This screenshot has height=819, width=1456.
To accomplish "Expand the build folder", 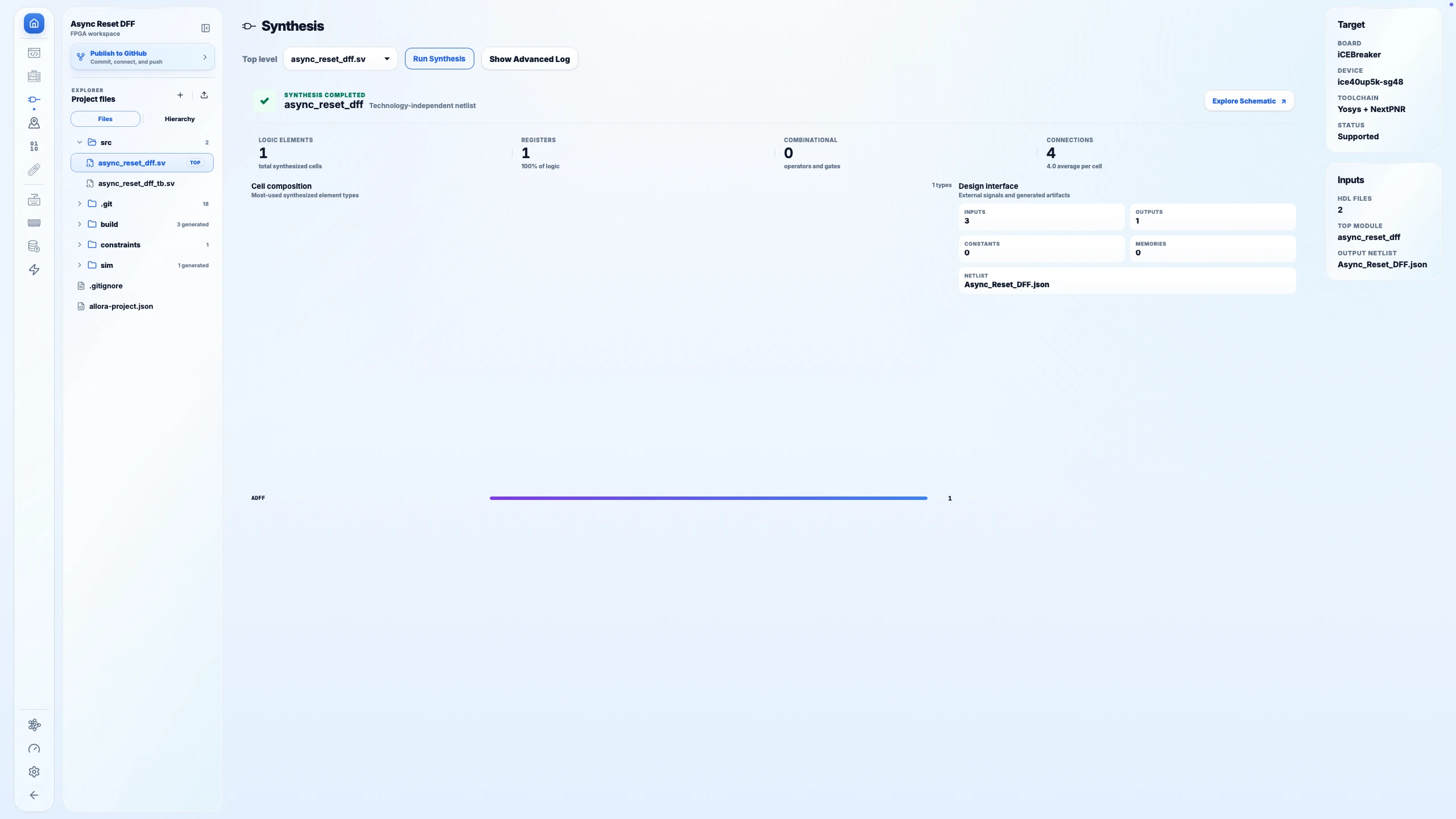I will coord(80,224).
